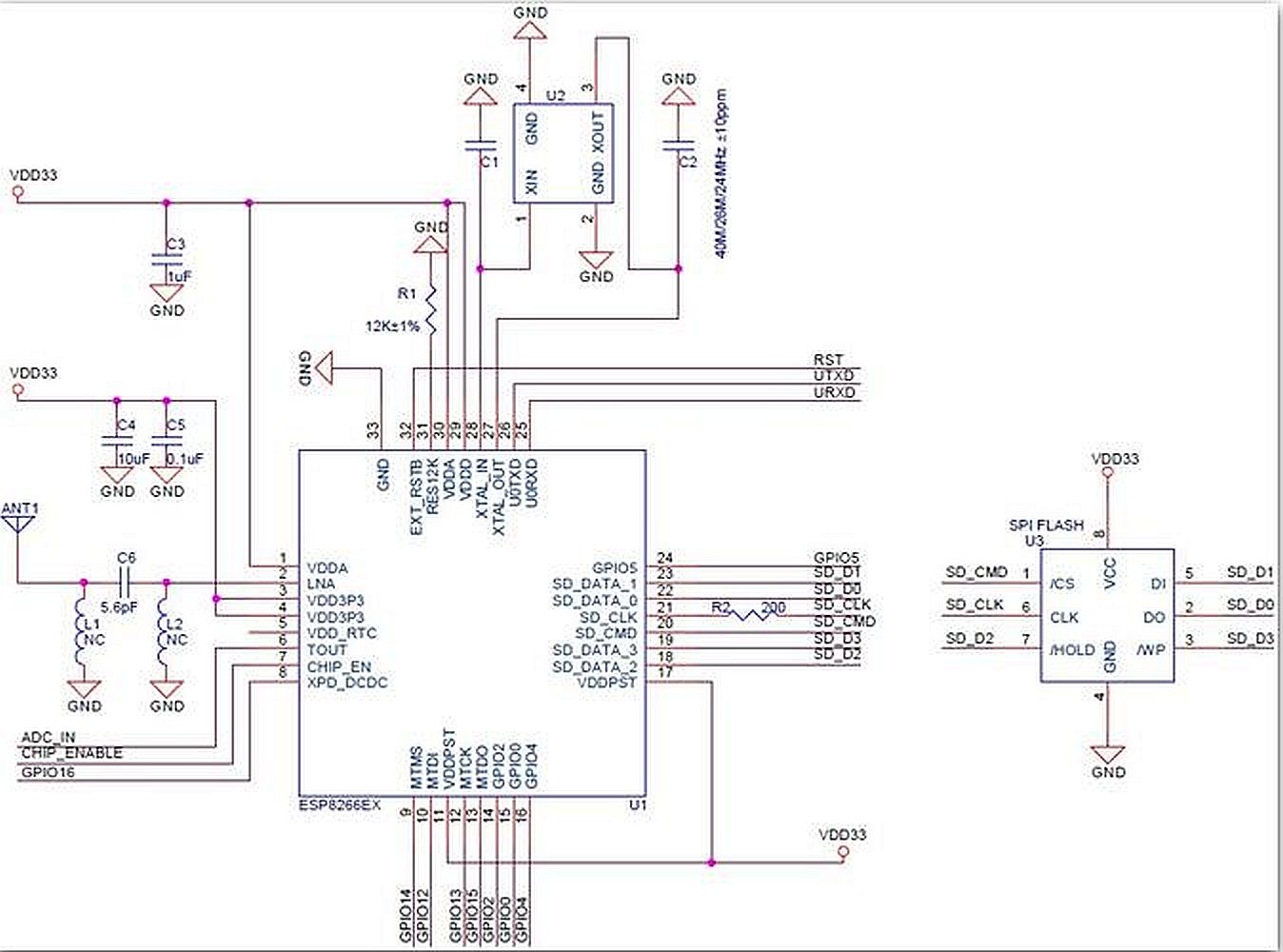Image resolution: width=1283 pixels, height=952 pixels.
Task: Select capacitor C5 symbol
Action: tap(167, 440)
